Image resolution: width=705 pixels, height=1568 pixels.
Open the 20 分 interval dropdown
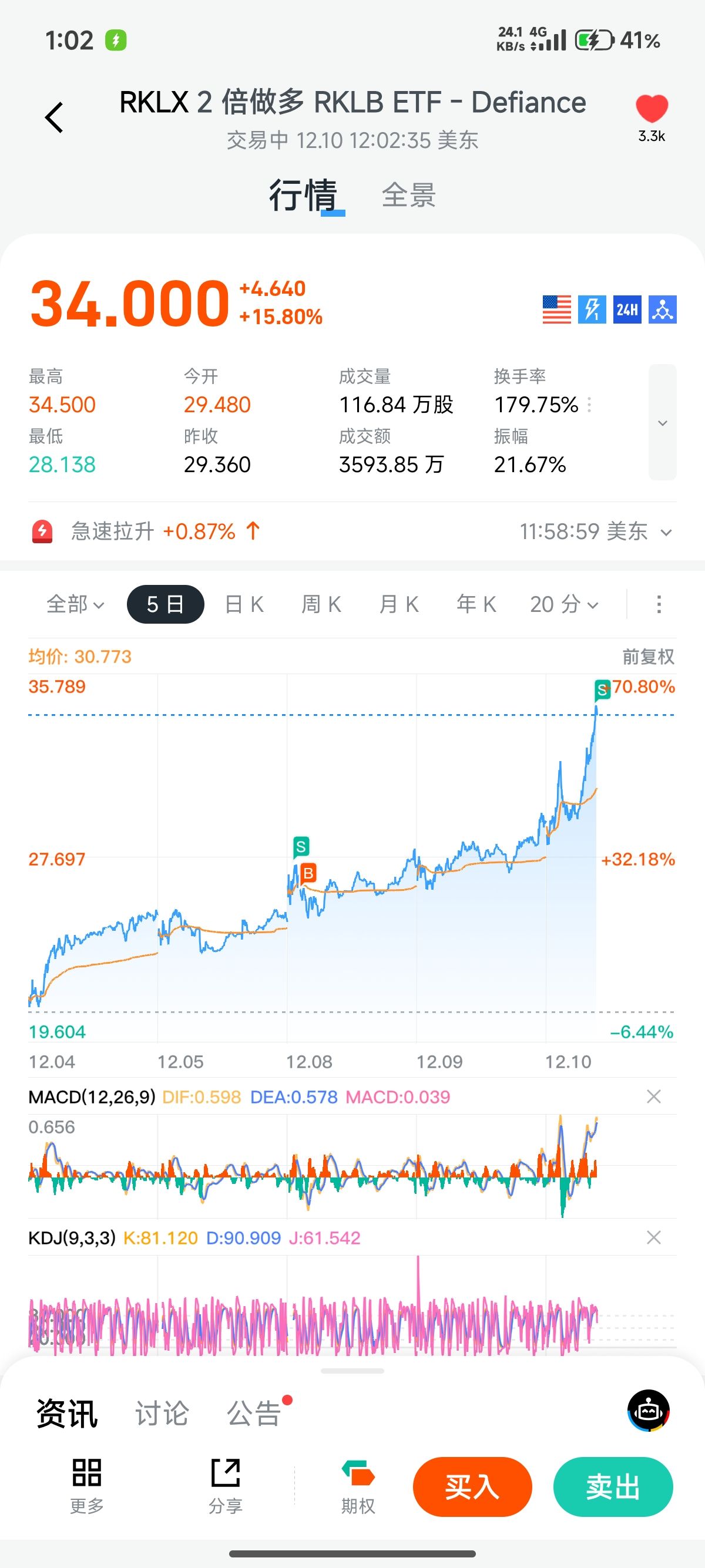(564, 604)
